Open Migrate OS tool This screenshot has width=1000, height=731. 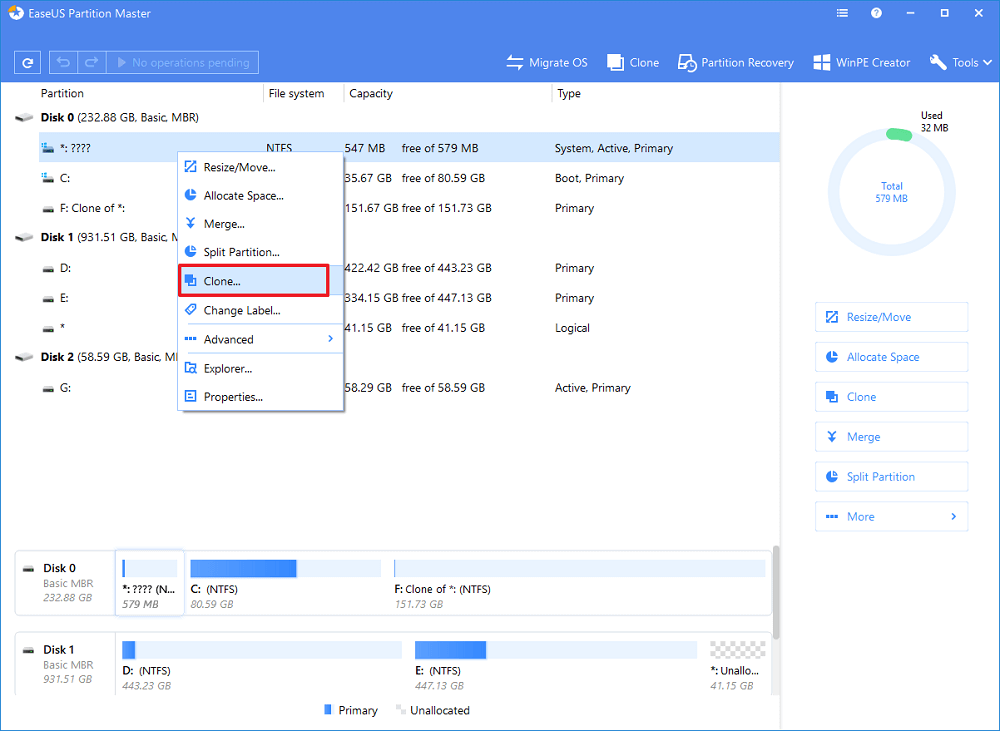click(546, 62)
